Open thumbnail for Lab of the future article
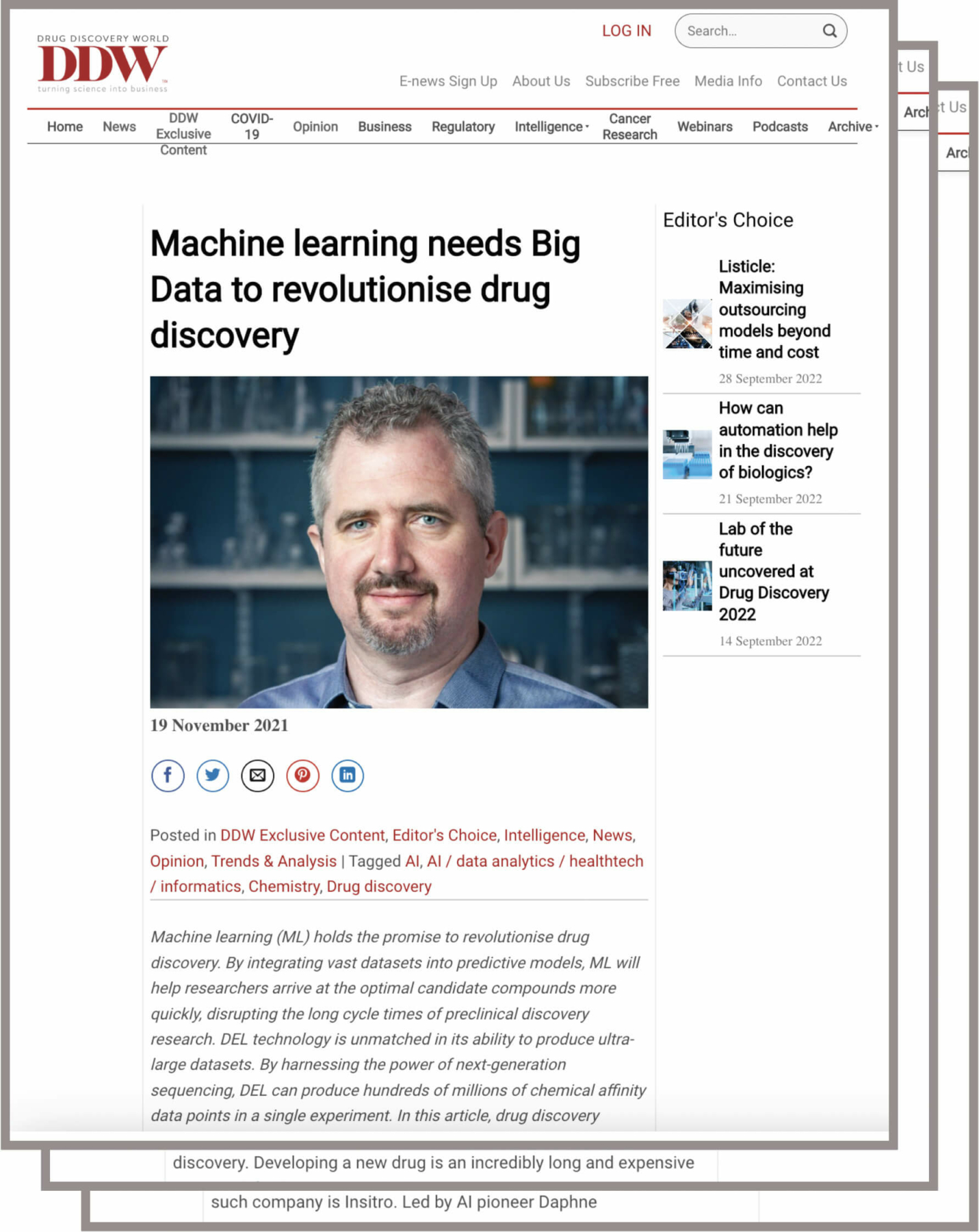 pyautogui.click(x=687, y=586)
